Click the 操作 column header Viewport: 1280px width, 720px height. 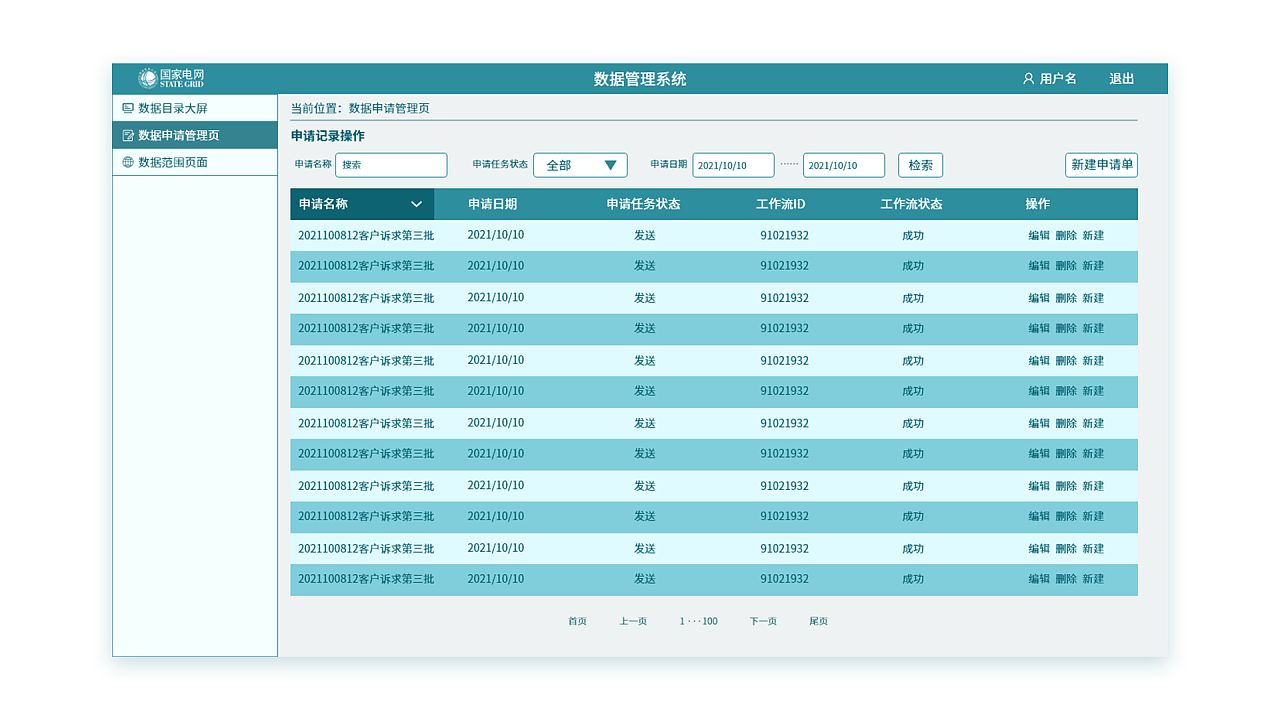(1038, 204)
